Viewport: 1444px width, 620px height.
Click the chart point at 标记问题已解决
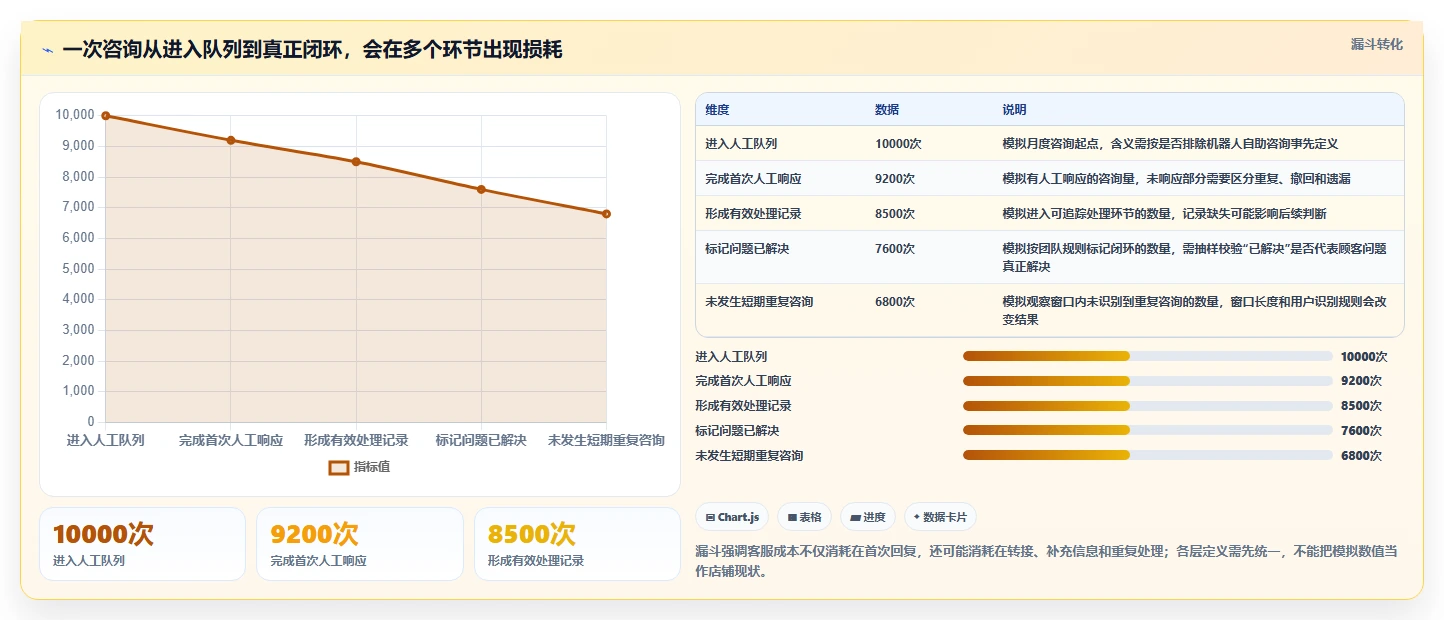point(481,189)
